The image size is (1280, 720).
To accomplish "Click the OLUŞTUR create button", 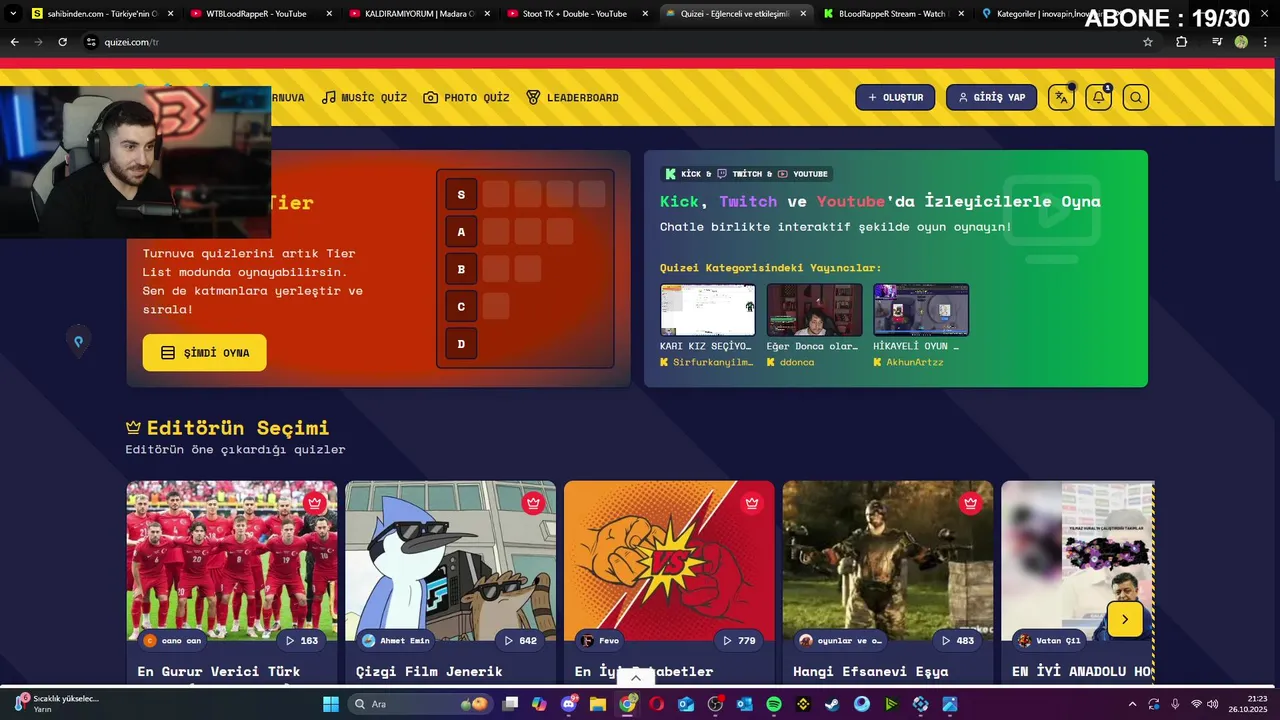I will tap(895, 97).
